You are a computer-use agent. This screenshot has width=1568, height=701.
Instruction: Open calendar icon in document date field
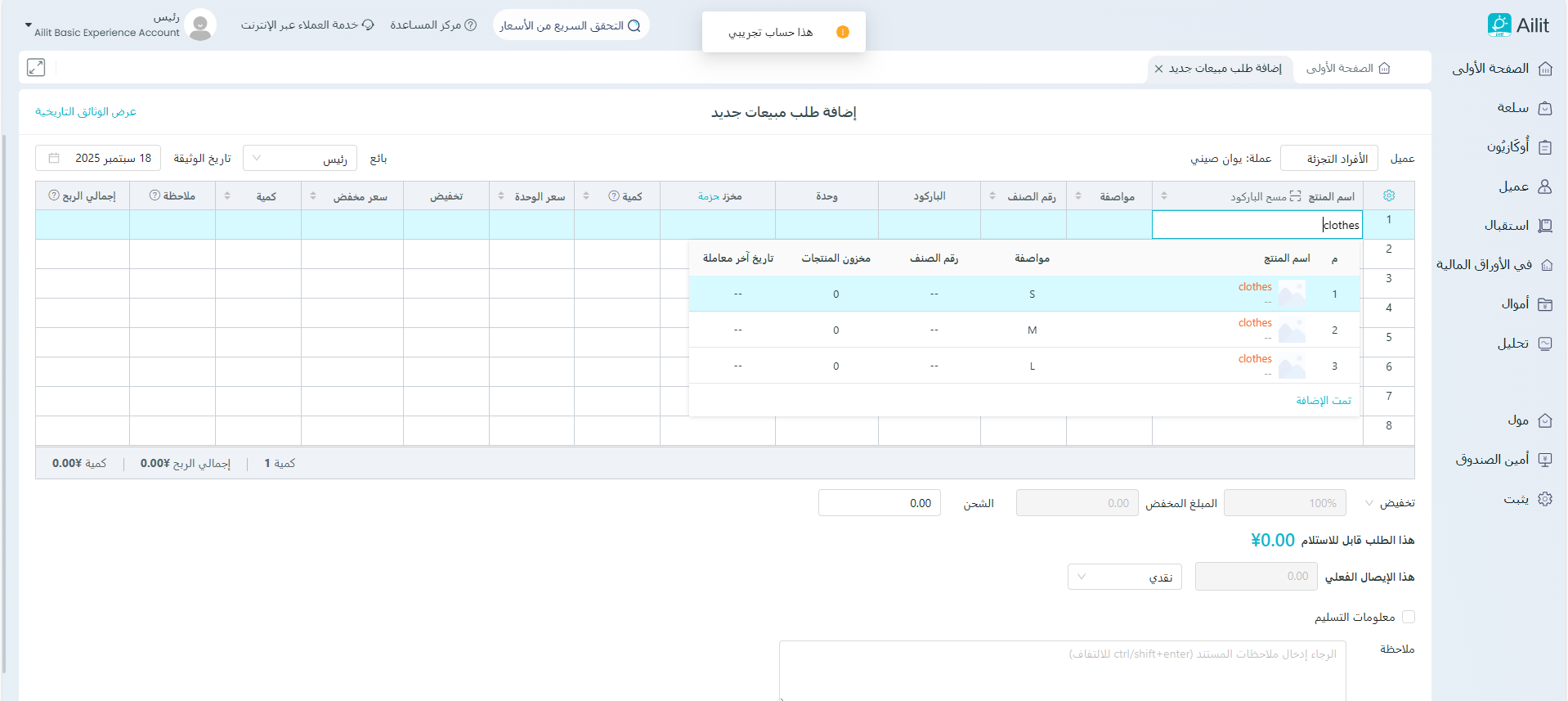click(54, 158)
